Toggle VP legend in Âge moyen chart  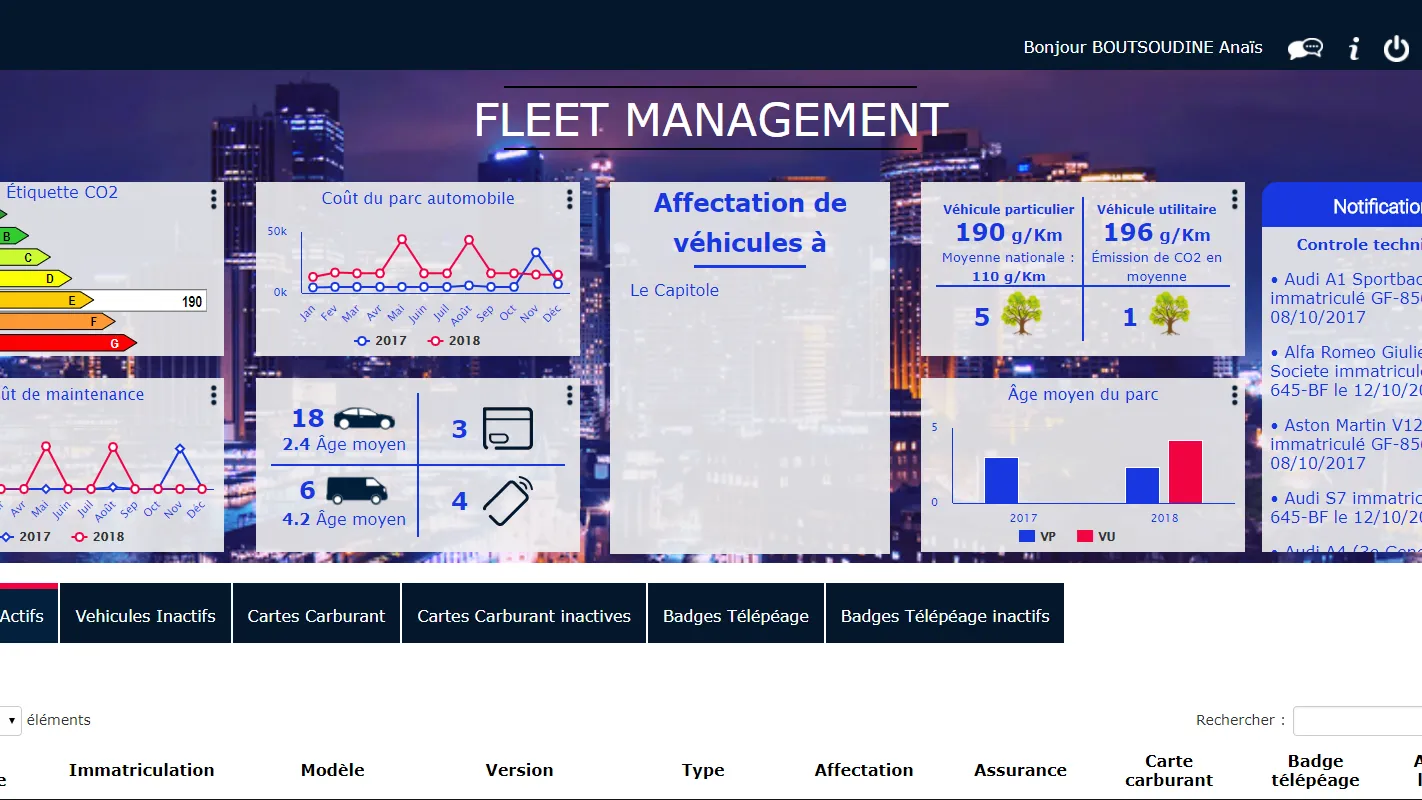pos(1037,536)
